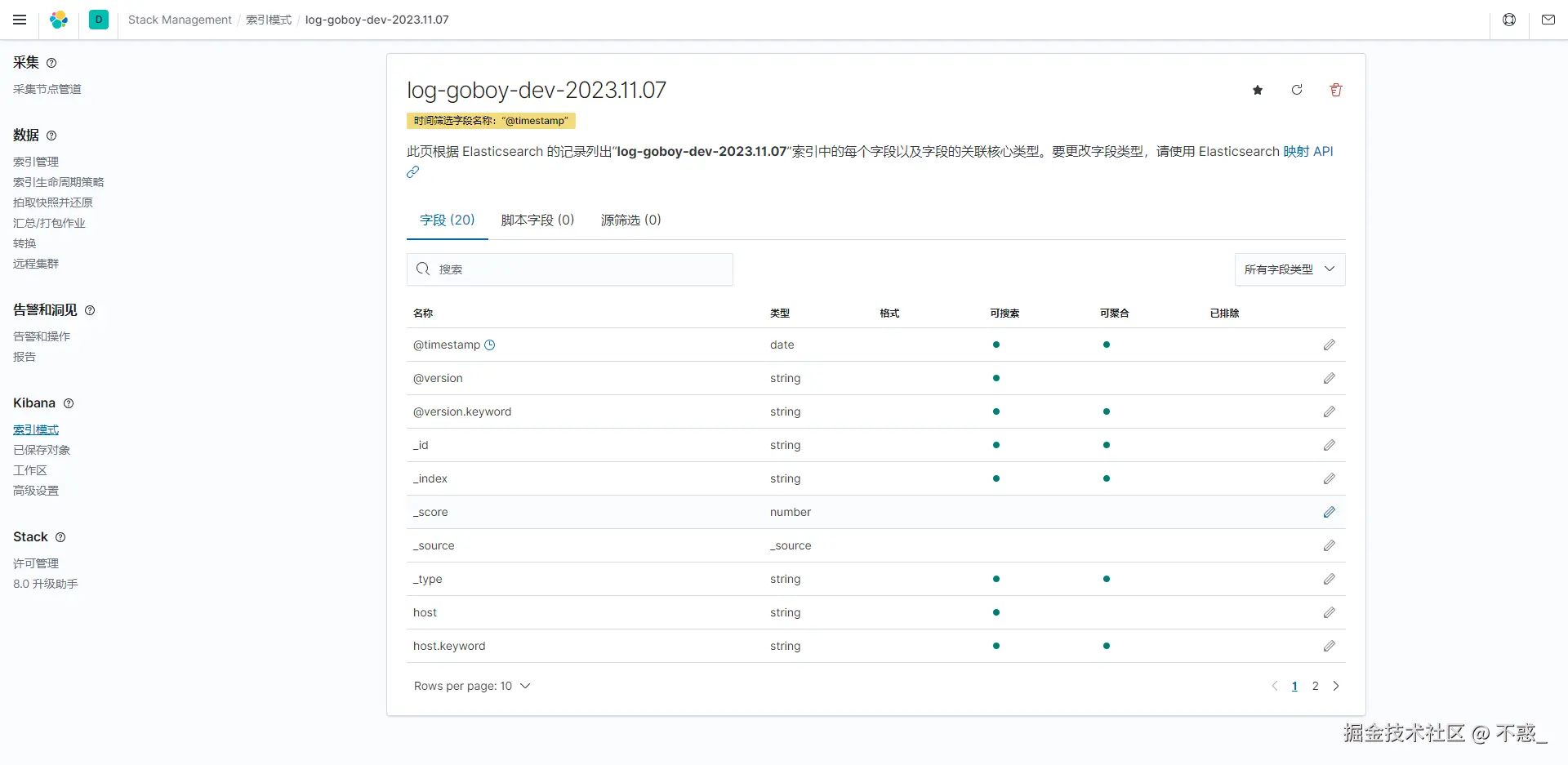1568x765 pixels.
Task: Go to the next page arrow
Action: (1336, 686)
